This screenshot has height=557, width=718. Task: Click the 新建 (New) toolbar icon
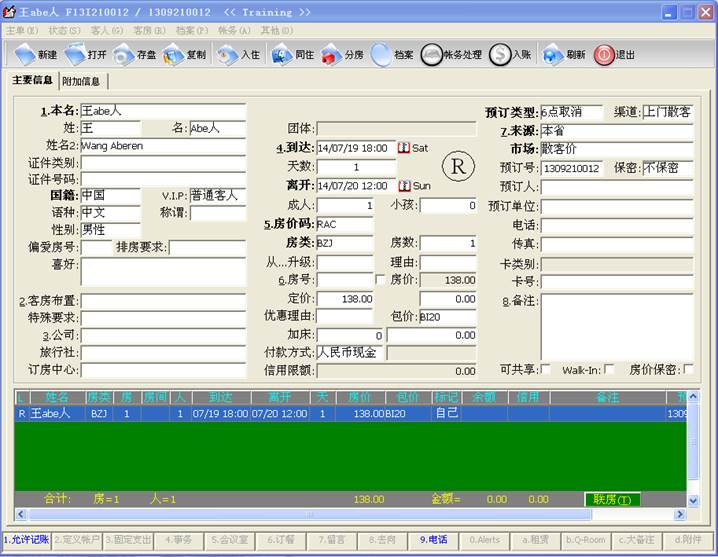pos(25,55)
